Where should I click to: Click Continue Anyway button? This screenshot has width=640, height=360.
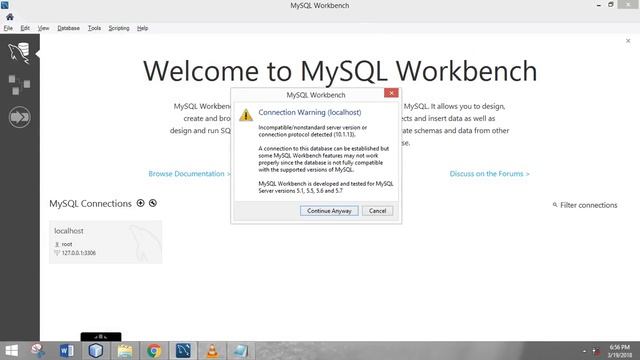(x=329, y=211)
